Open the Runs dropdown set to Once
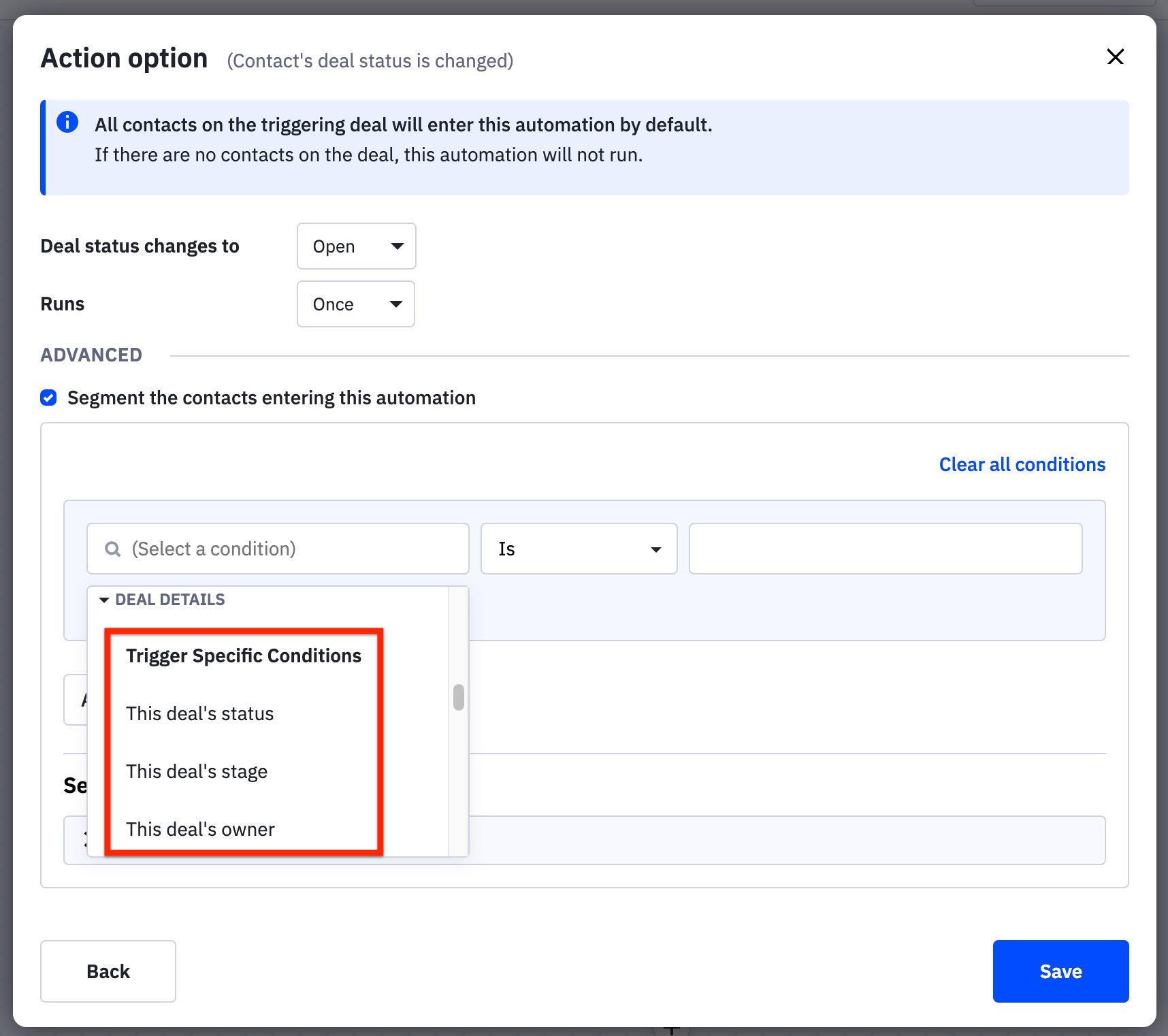 pos(355,304)
